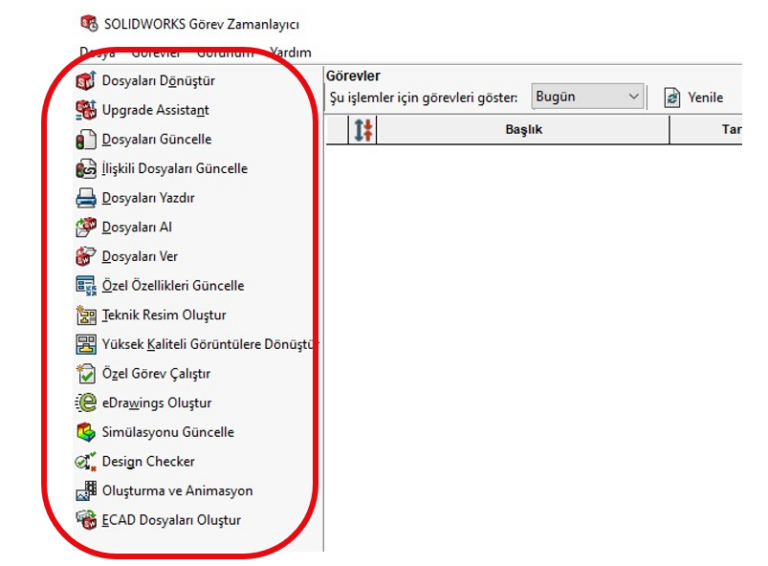
Task: Click the Yenile refresh button
Action: tap(693, 98)
